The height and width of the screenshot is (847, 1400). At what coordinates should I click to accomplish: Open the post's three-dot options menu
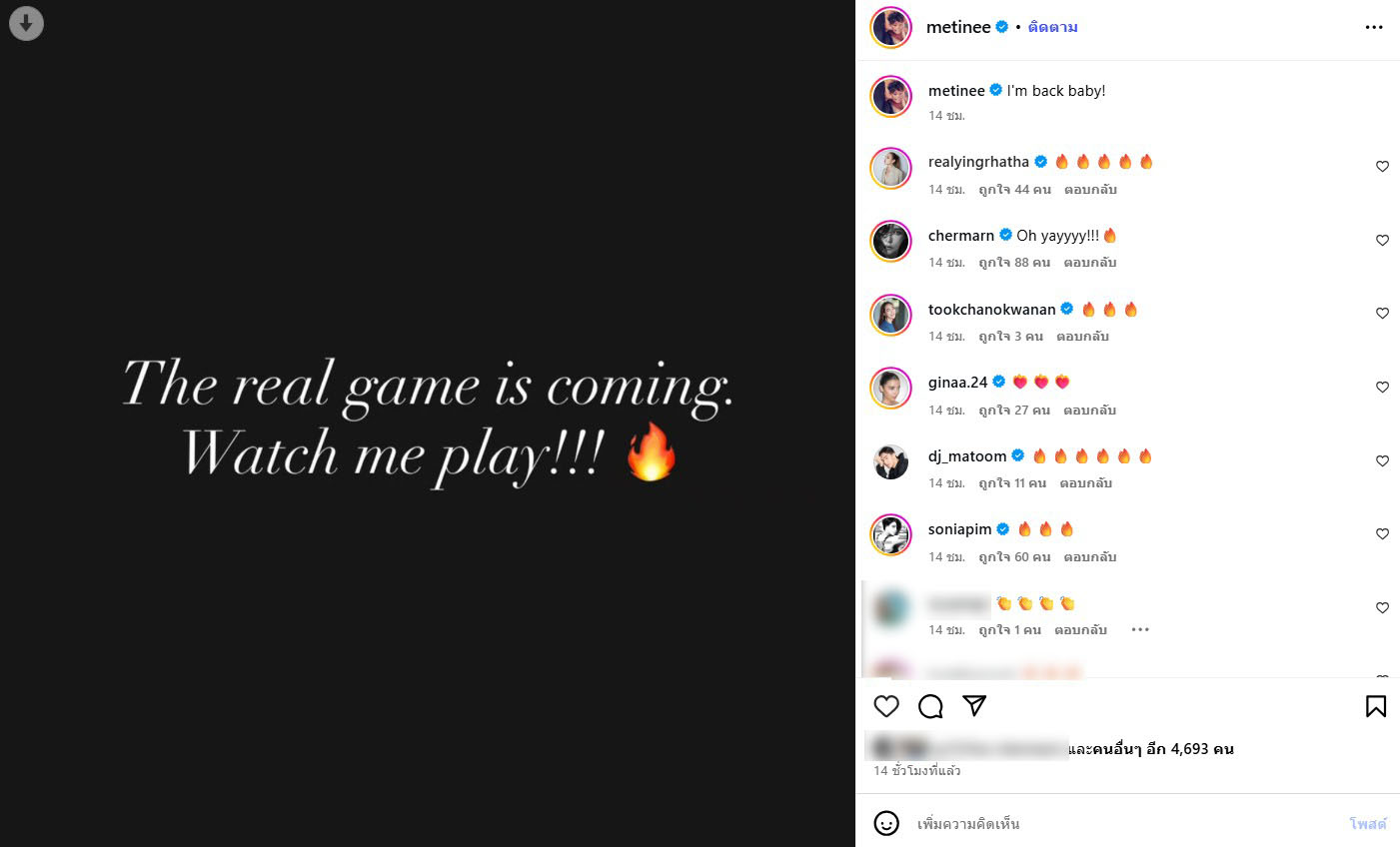[x=1374, y=27]
